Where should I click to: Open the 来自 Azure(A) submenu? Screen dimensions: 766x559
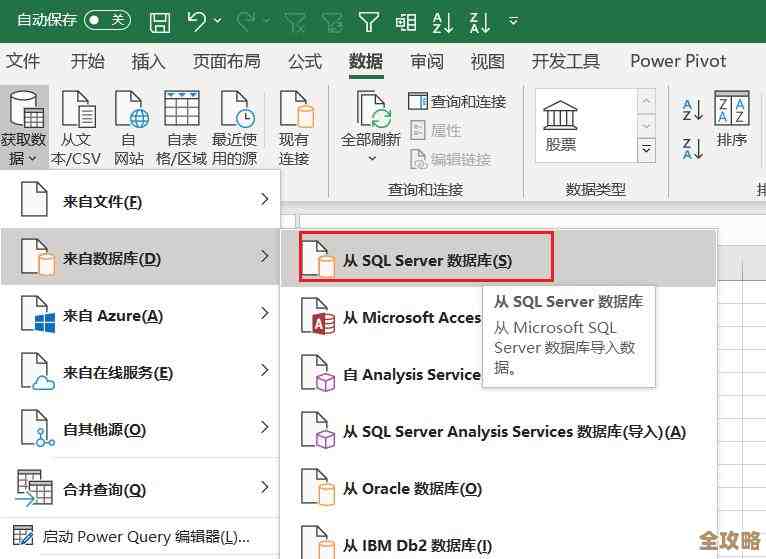click(x=140, y=314)
